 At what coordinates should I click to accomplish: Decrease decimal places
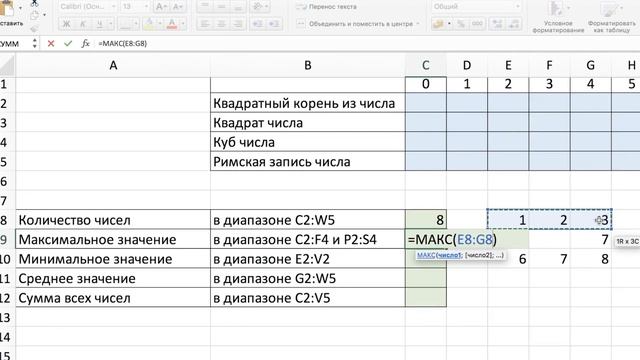(513, 24)
